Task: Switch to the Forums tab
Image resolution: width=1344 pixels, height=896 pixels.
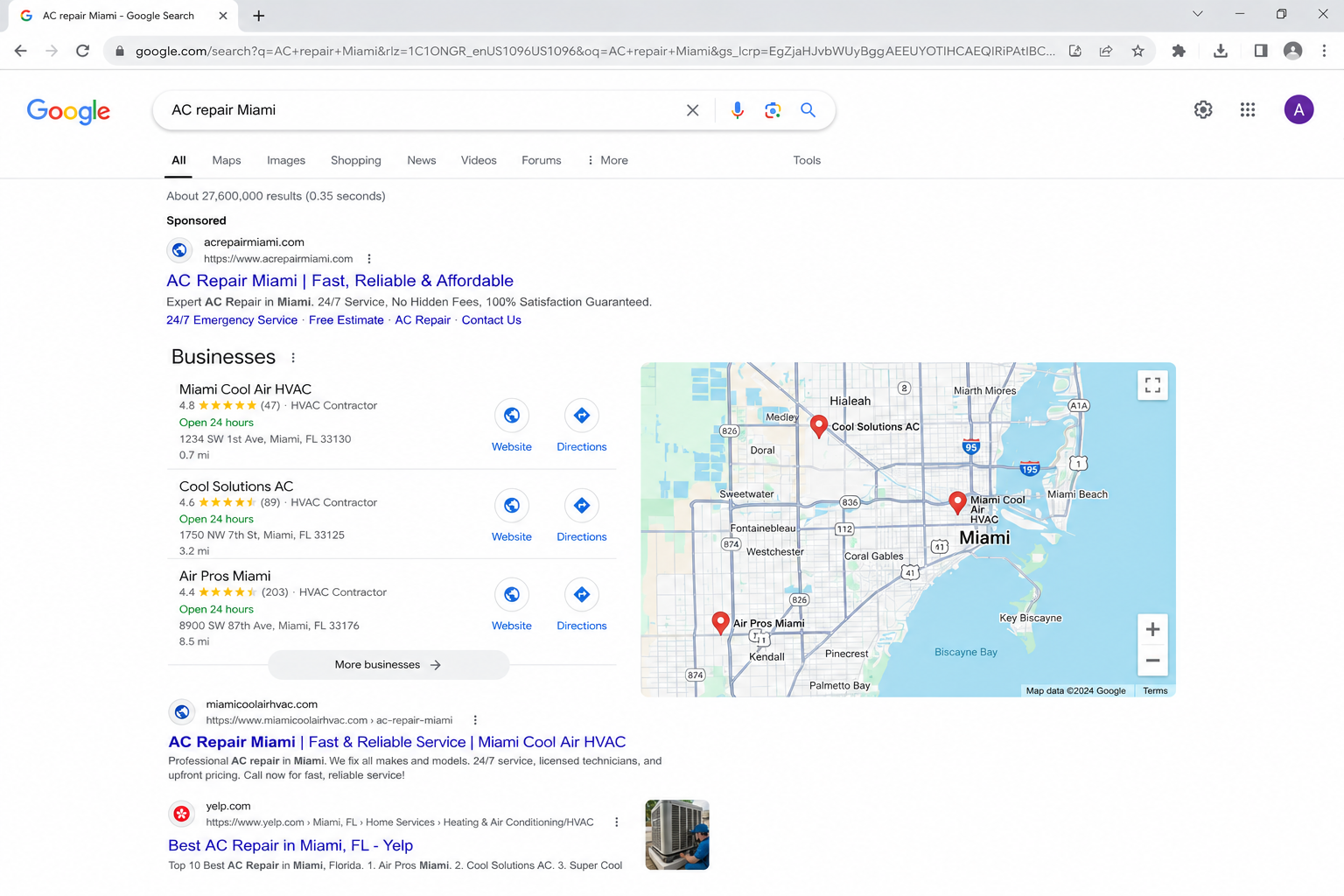Action: [x=542, y=160]
